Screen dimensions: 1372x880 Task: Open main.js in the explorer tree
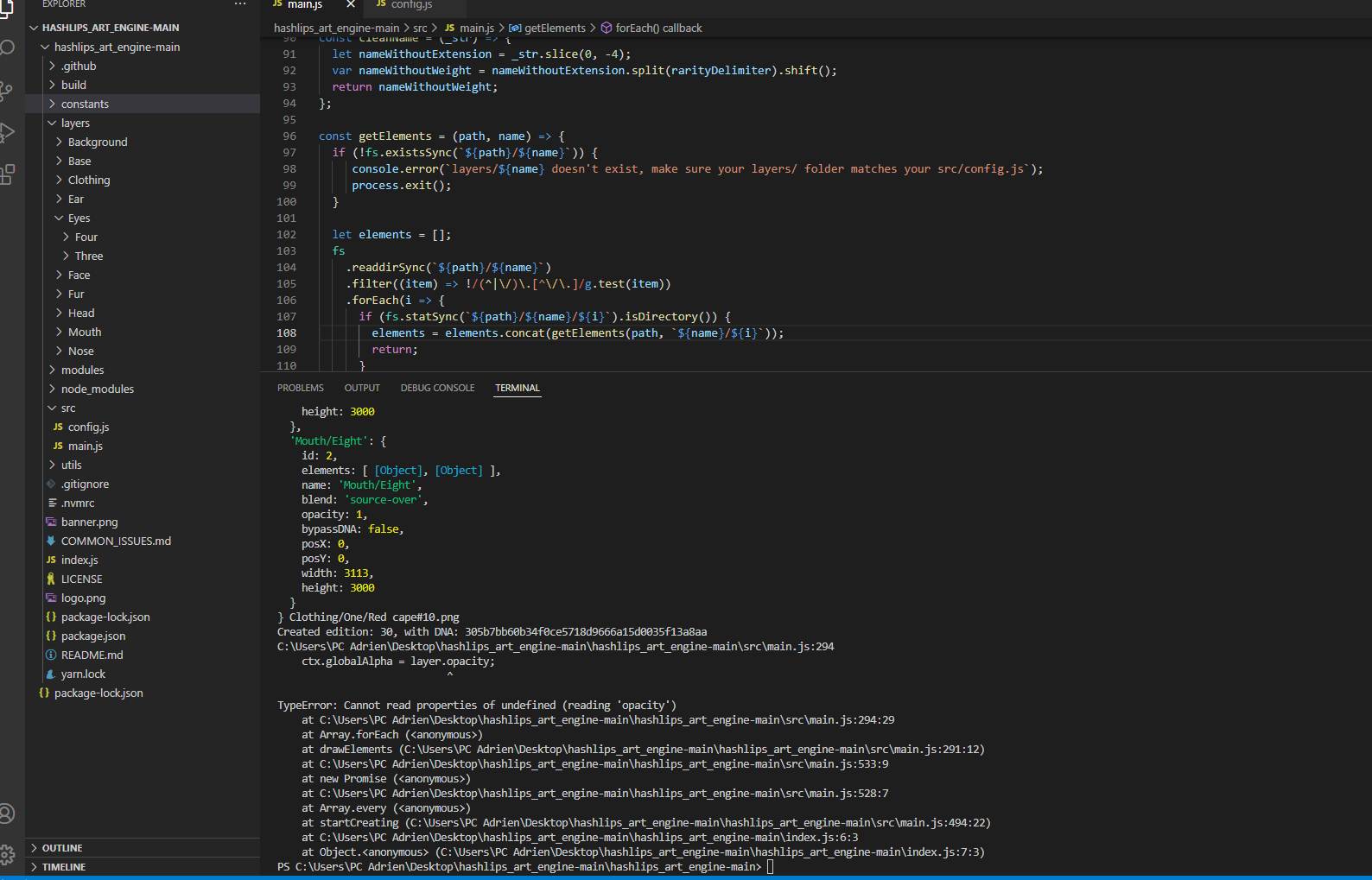pos(86,446)
